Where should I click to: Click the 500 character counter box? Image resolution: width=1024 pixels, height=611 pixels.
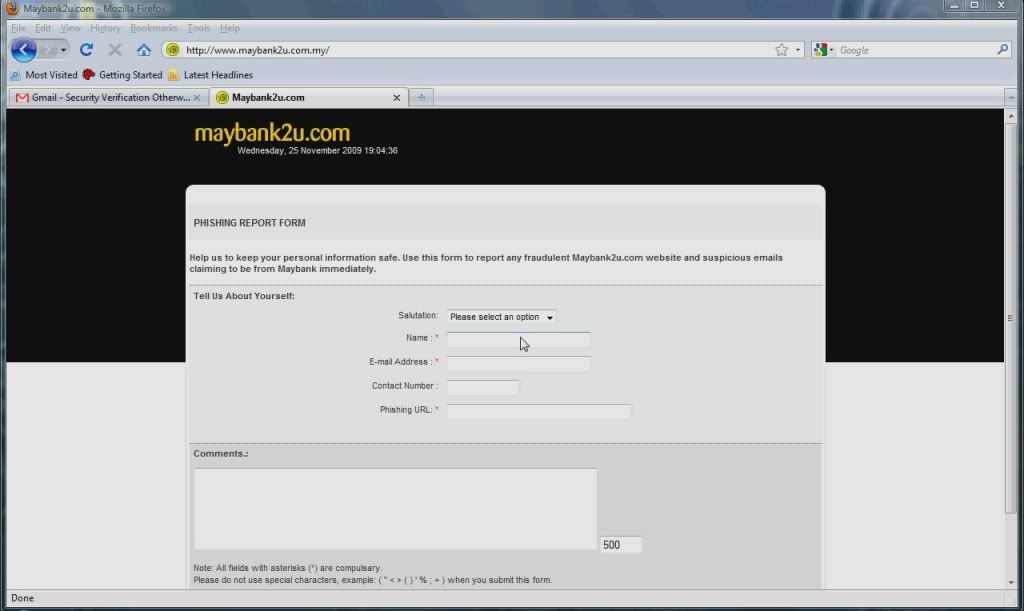[620, 544]
